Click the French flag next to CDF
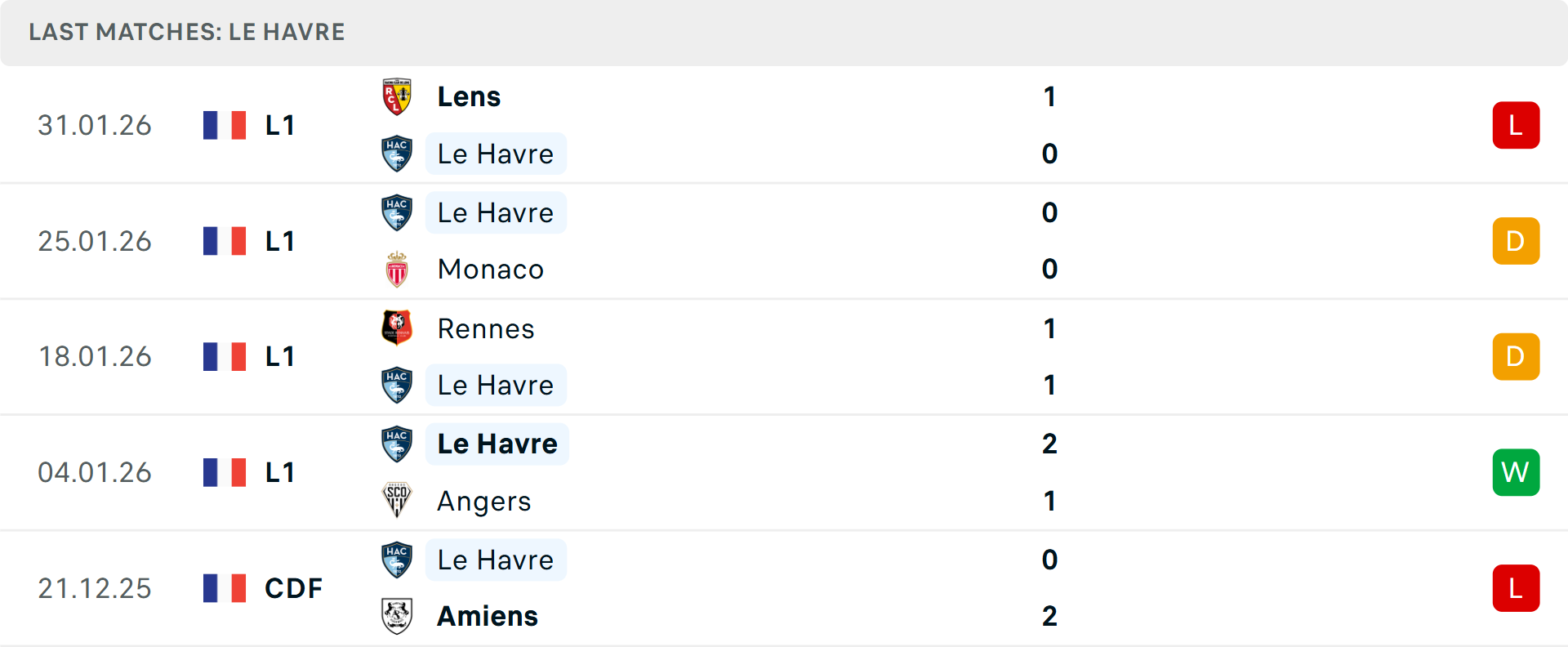1568x647 pixels. [225, 588]
